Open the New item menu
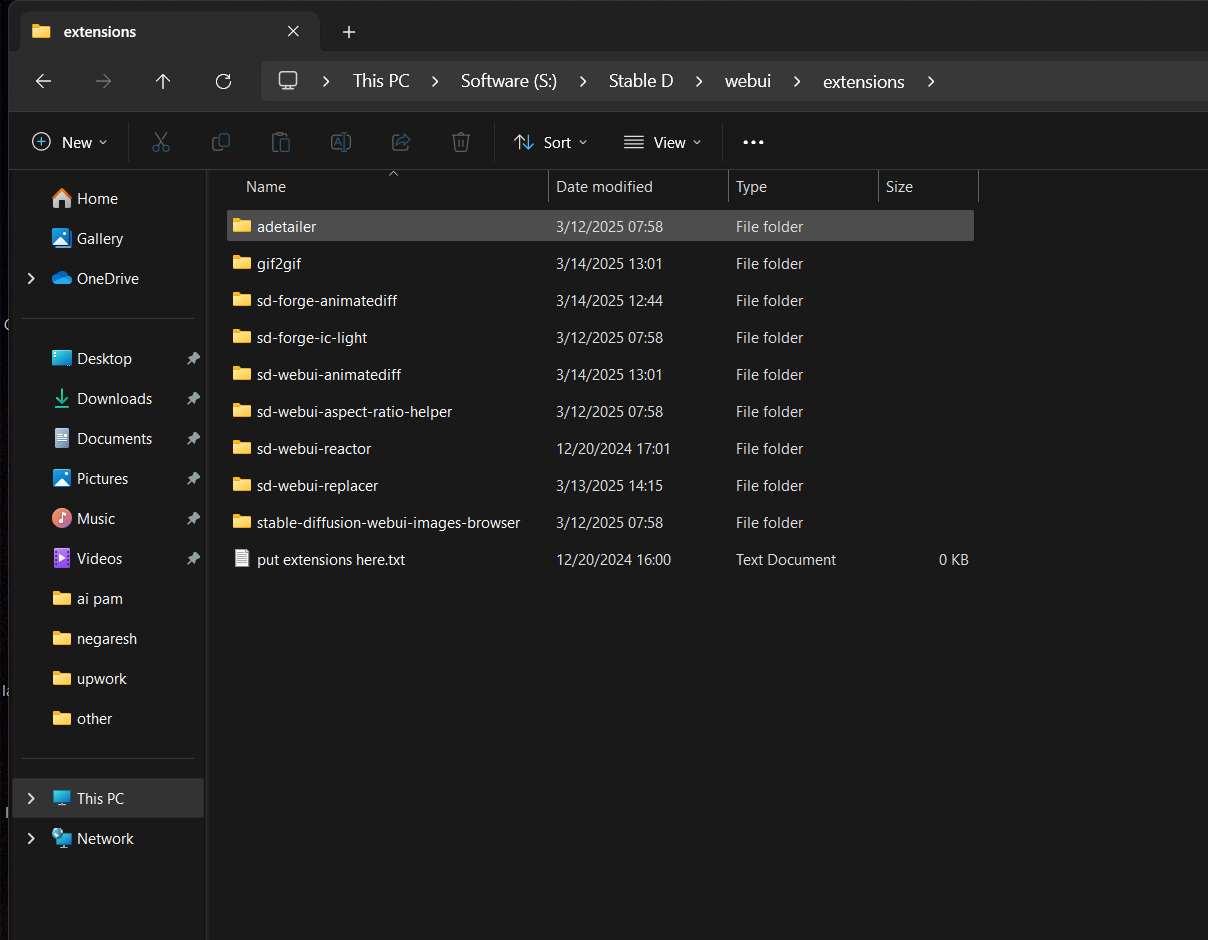Image resolution: width=1208 pixels, height=940 pixels. click(70, 142)
